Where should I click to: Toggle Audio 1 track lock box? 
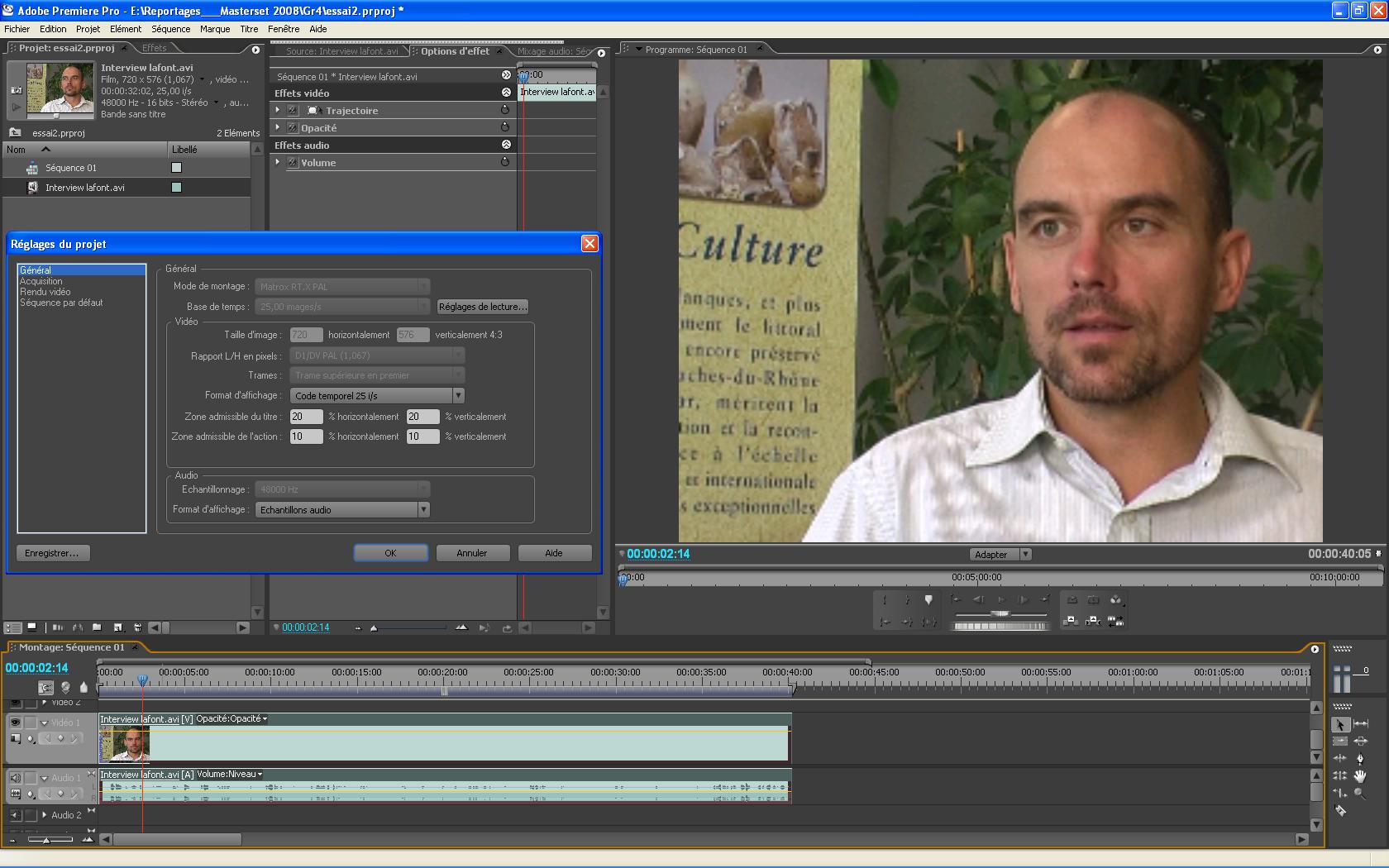point(31,778)
